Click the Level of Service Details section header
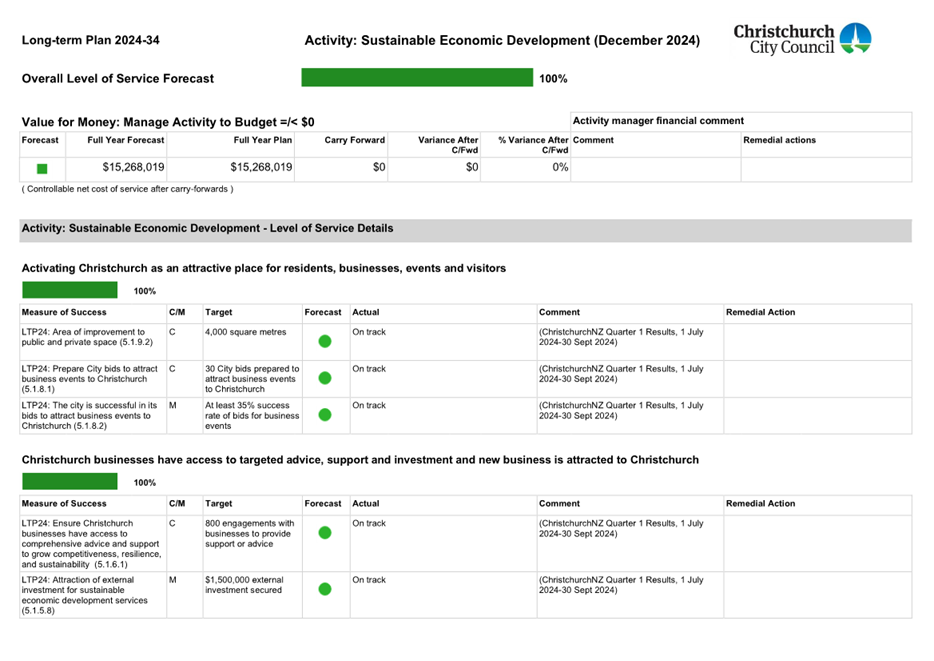 207,229
